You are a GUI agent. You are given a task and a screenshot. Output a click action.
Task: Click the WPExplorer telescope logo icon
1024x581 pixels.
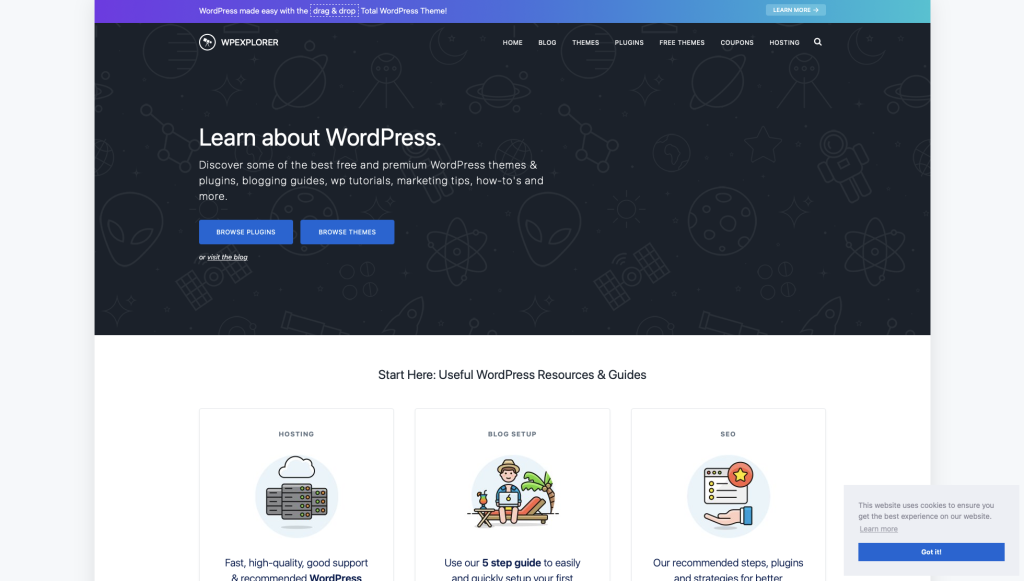tap(207, 42)
